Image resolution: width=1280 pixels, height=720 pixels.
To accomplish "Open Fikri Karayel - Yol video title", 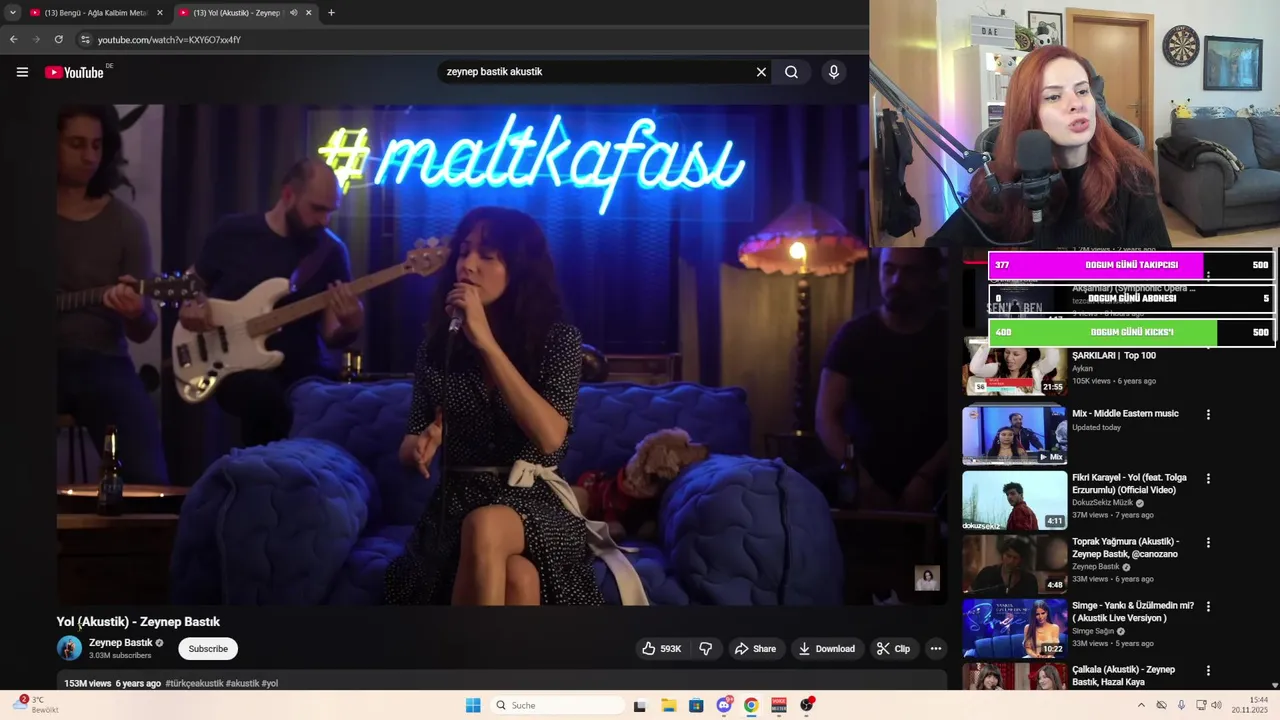I will tap(1129, 483).
